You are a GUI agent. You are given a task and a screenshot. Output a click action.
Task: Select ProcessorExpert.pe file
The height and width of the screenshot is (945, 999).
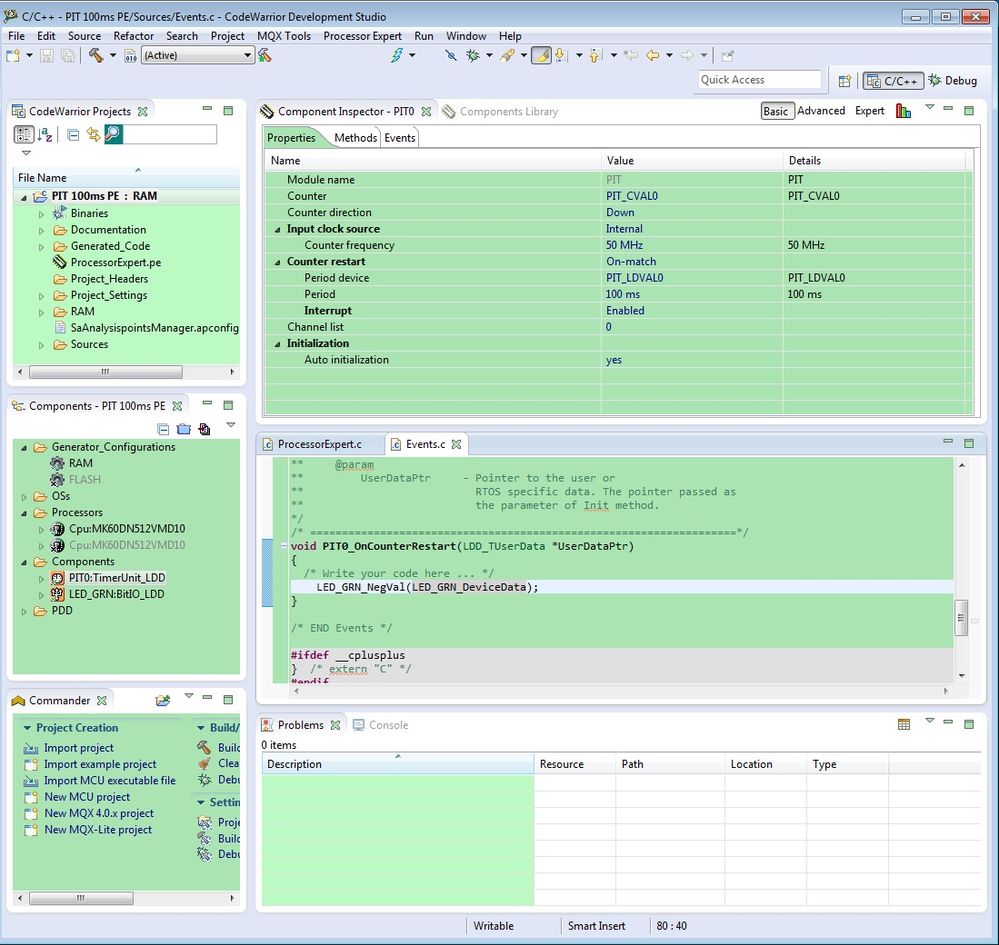pos(115,263)
